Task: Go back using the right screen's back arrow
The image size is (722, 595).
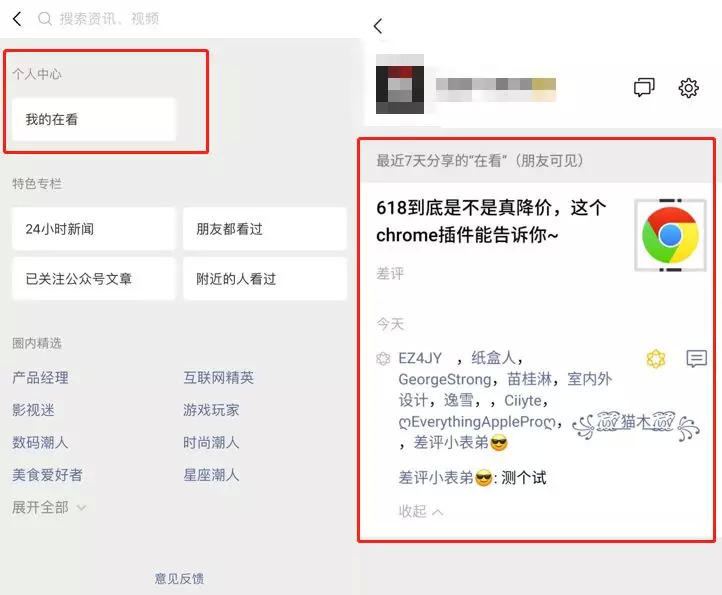Action: tap(378, 26)
